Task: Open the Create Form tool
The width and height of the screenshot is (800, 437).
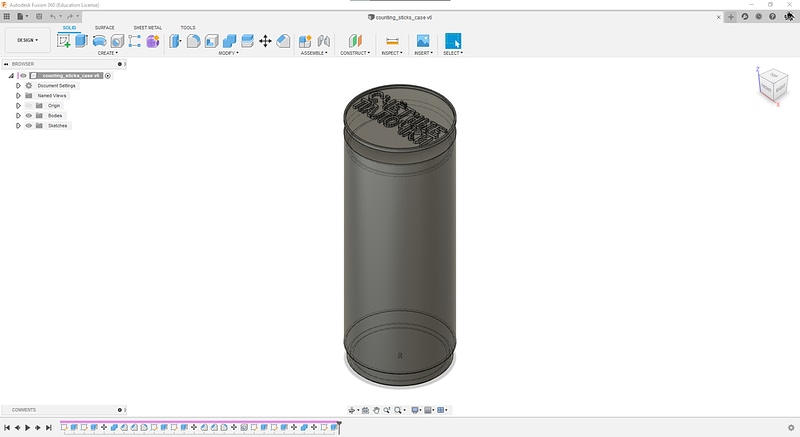Action: tap(153, 41)
